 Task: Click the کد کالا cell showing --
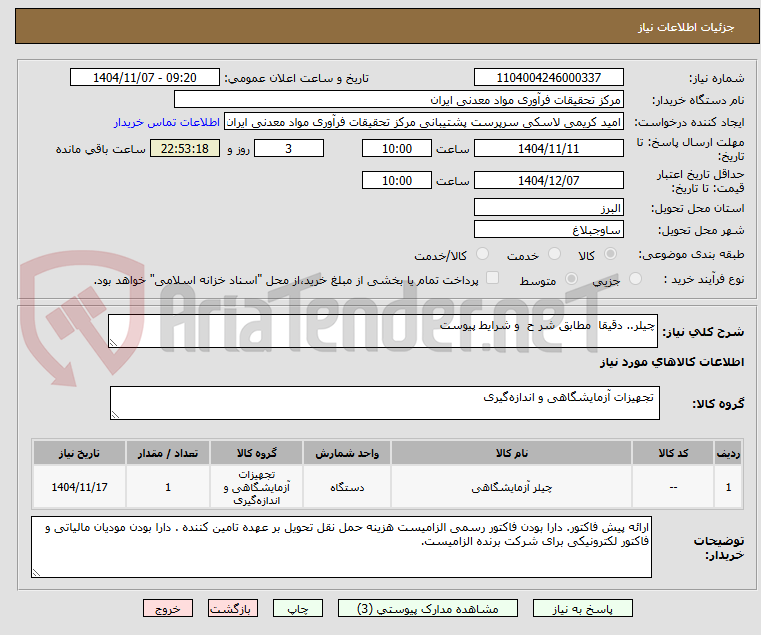point(673,487)
